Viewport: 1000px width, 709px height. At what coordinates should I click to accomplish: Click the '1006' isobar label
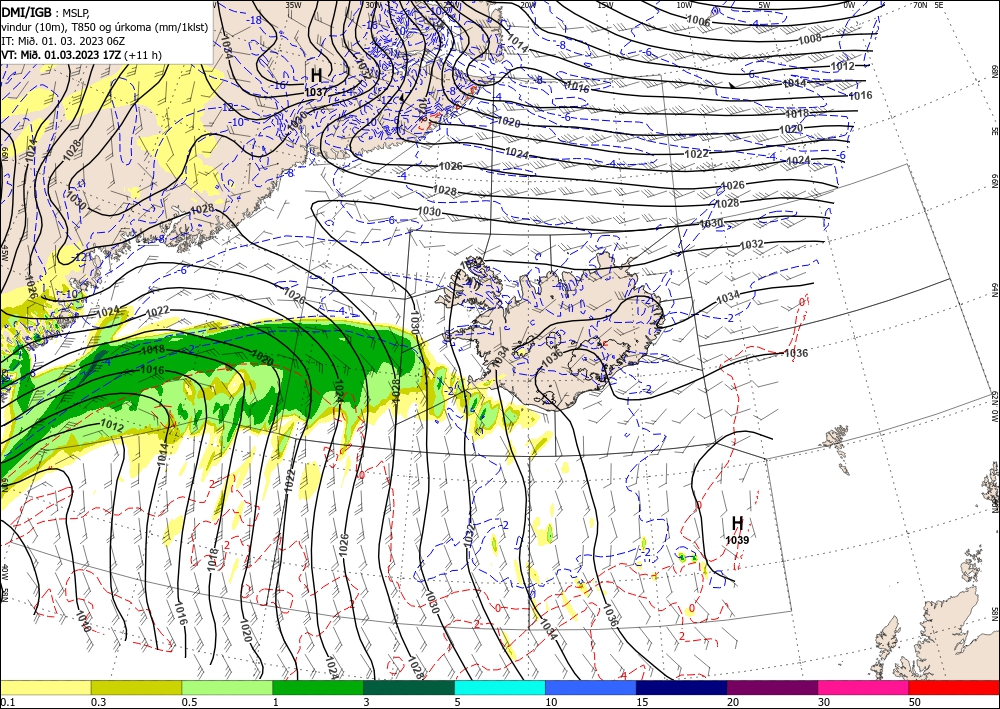(x=698, y=20)
